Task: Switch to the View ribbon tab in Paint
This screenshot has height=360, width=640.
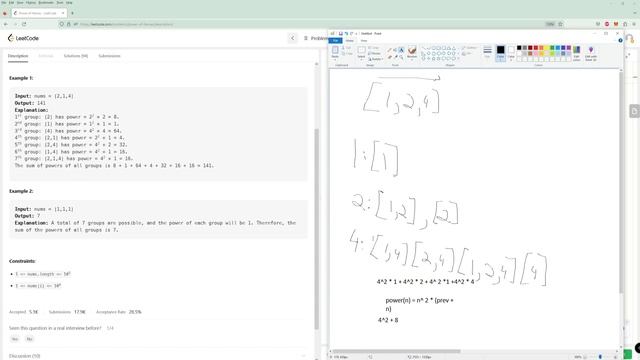Action: (x=364, y=40)
